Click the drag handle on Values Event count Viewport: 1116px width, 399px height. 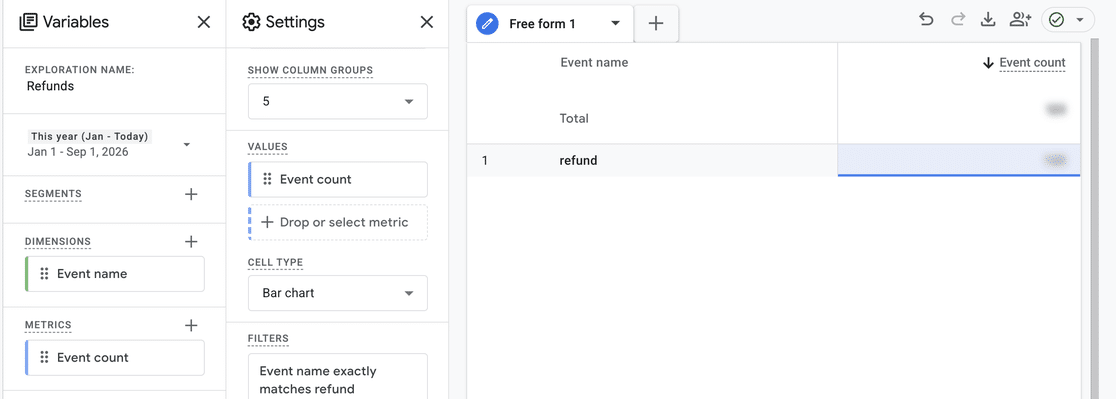[x=268, y=179]
